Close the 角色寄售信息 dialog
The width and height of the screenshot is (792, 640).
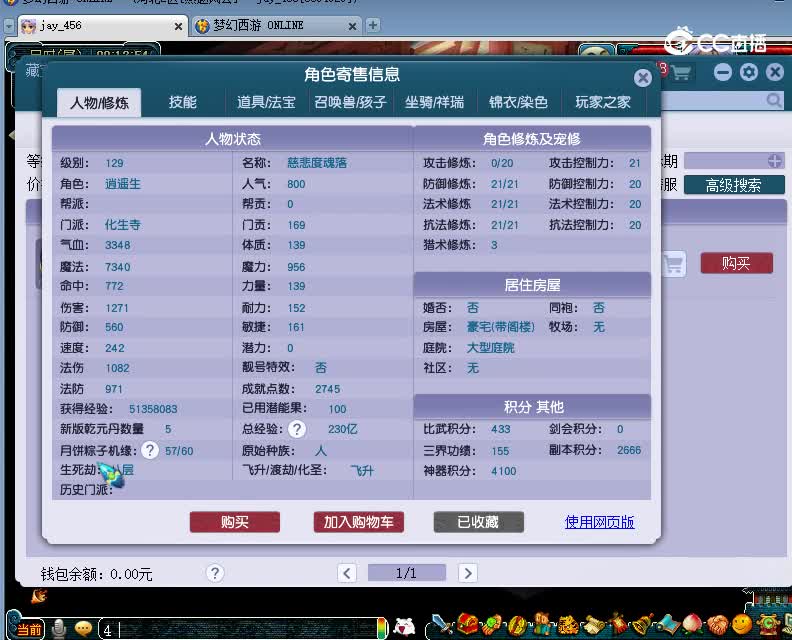pos(642,78)
